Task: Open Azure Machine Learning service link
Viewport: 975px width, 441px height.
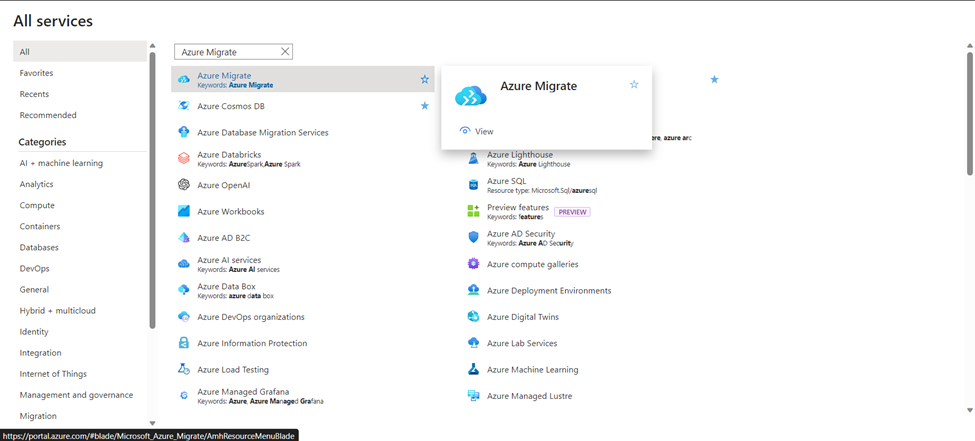Action: pos(532,369)
